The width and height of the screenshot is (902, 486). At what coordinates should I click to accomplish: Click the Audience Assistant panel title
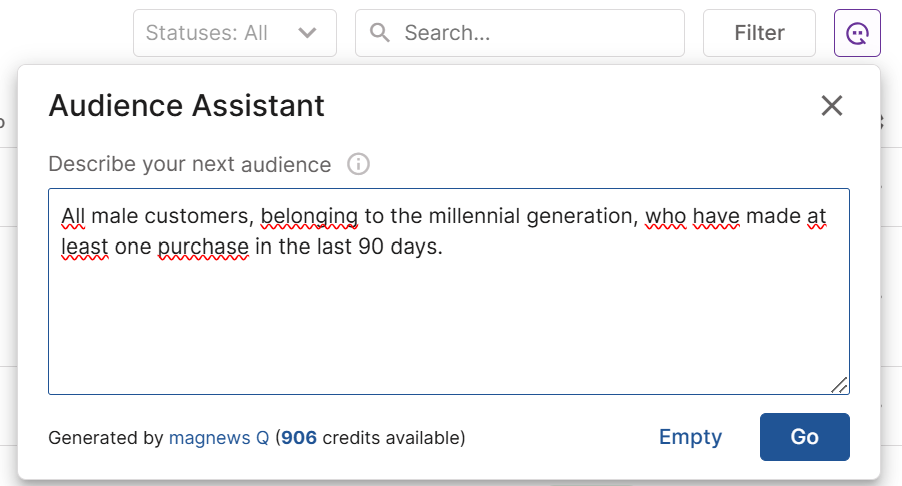[187, 106]
